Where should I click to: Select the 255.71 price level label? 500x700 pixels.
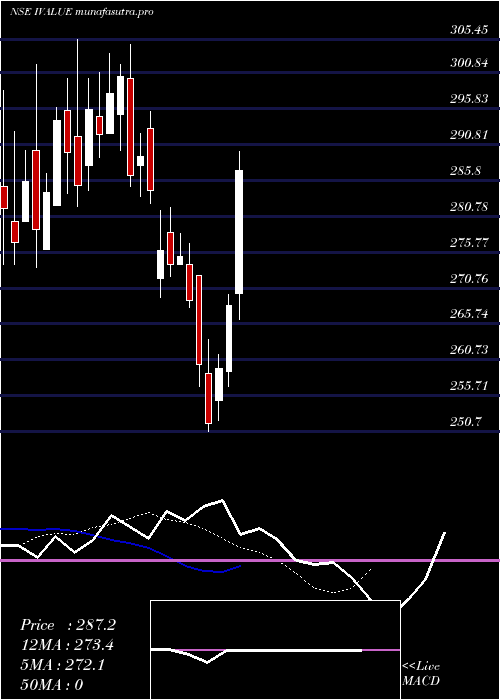pos(469,386)
